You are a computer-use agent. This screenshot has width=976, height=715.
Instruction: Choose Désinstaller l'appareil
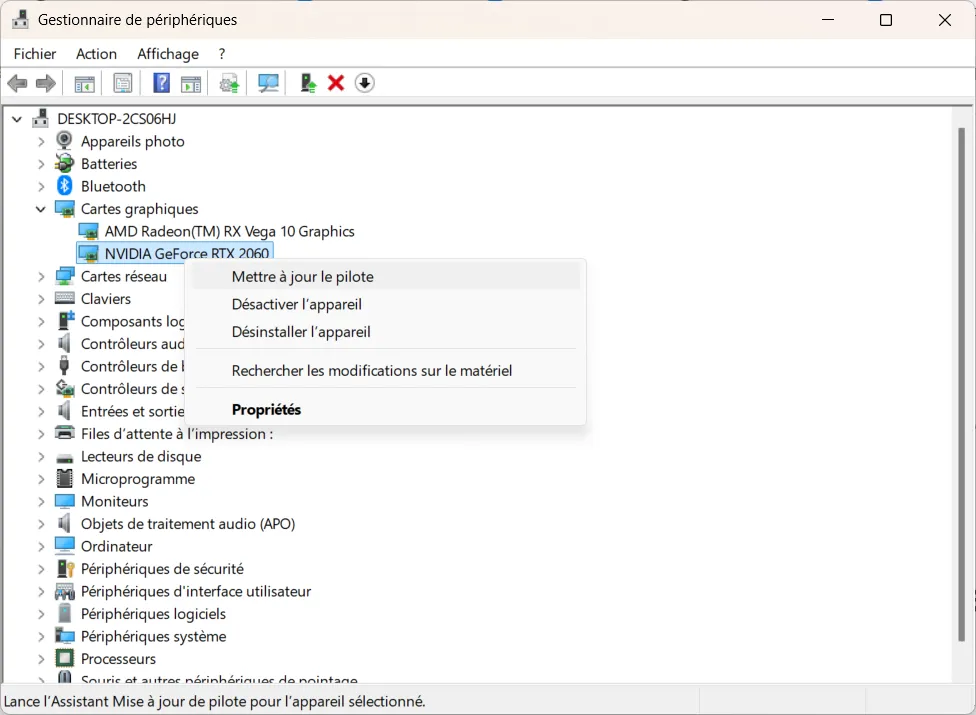click(386, 331)
